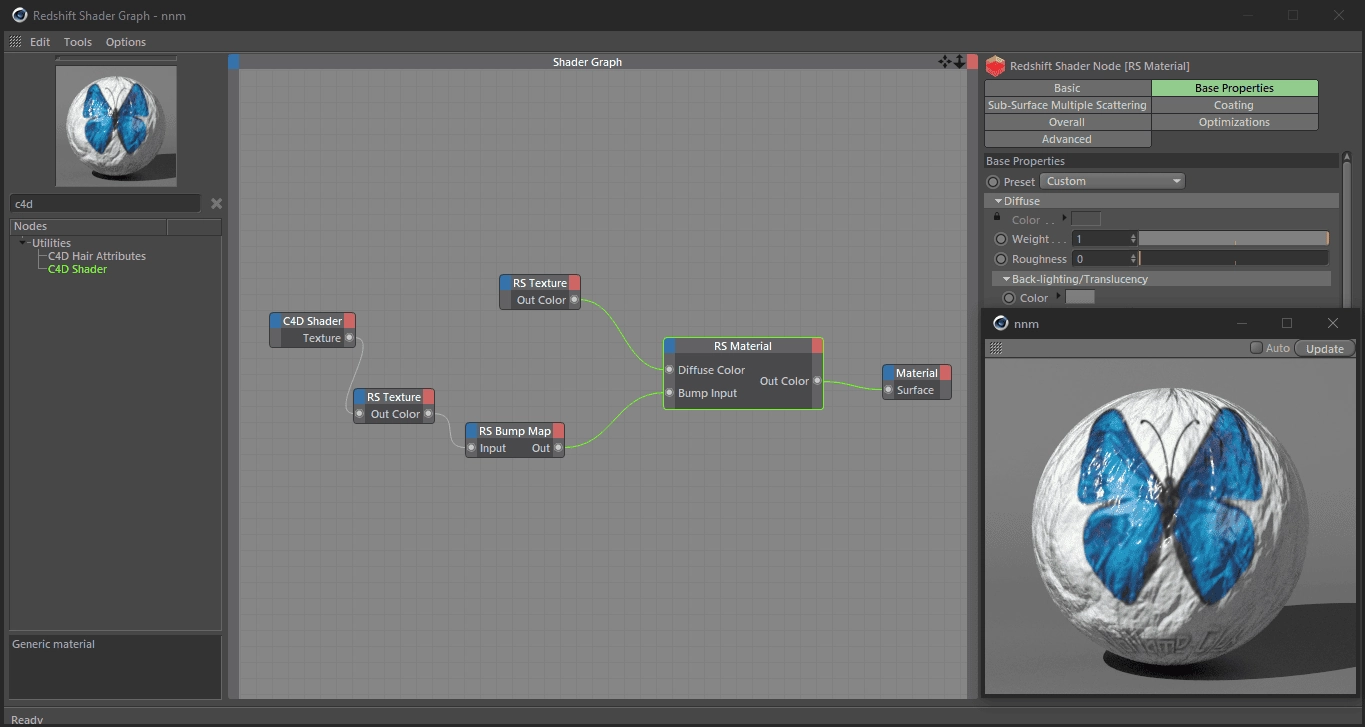
Task: Select C4D Hair Attributes in node tree
Action: tap(97, 256)
